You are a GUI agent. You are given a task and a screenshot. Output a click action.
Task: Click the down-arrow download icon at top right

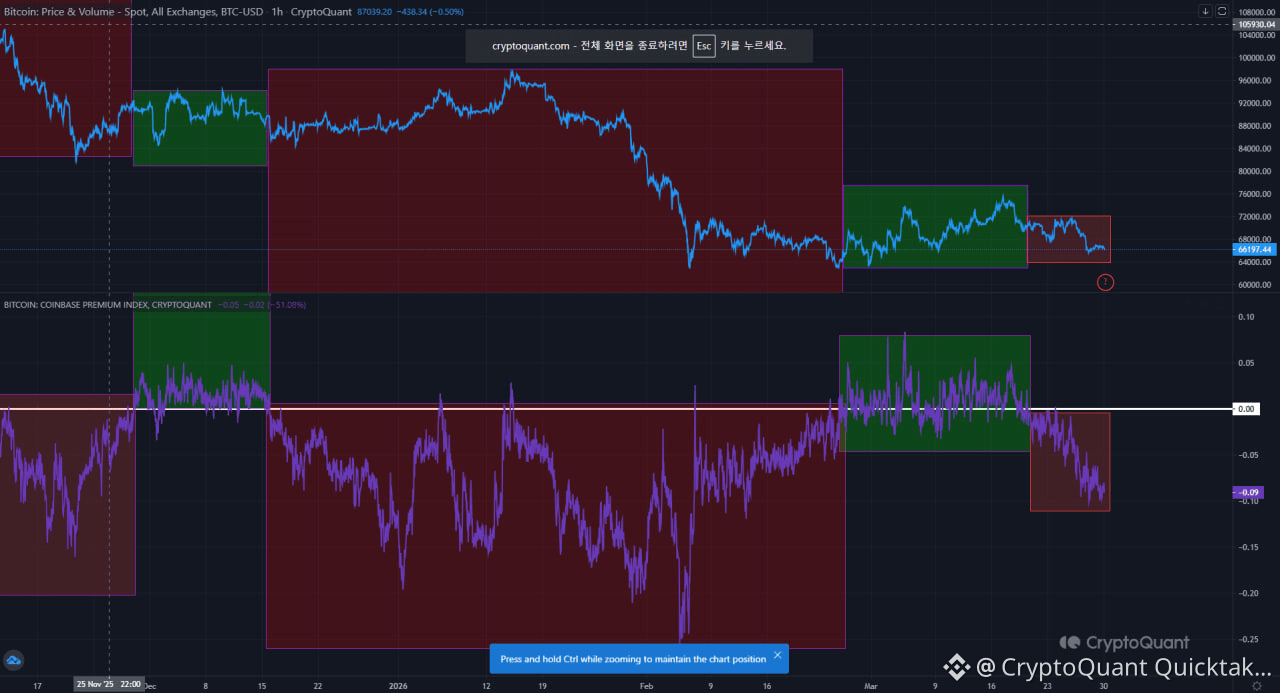[1206, 10]
